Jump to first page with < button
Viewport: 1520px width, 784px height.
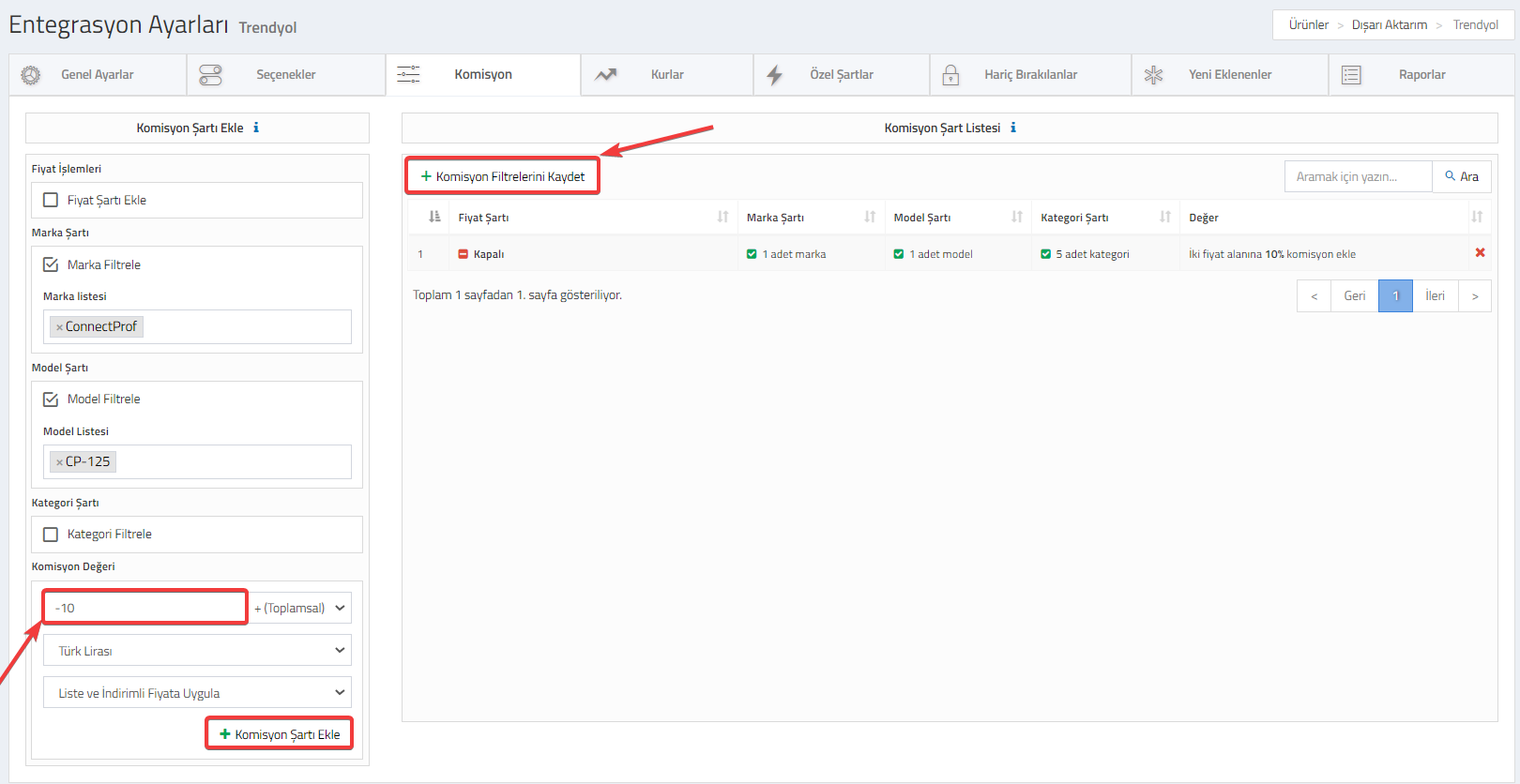pyautogui.click(x=1314, y=295)
